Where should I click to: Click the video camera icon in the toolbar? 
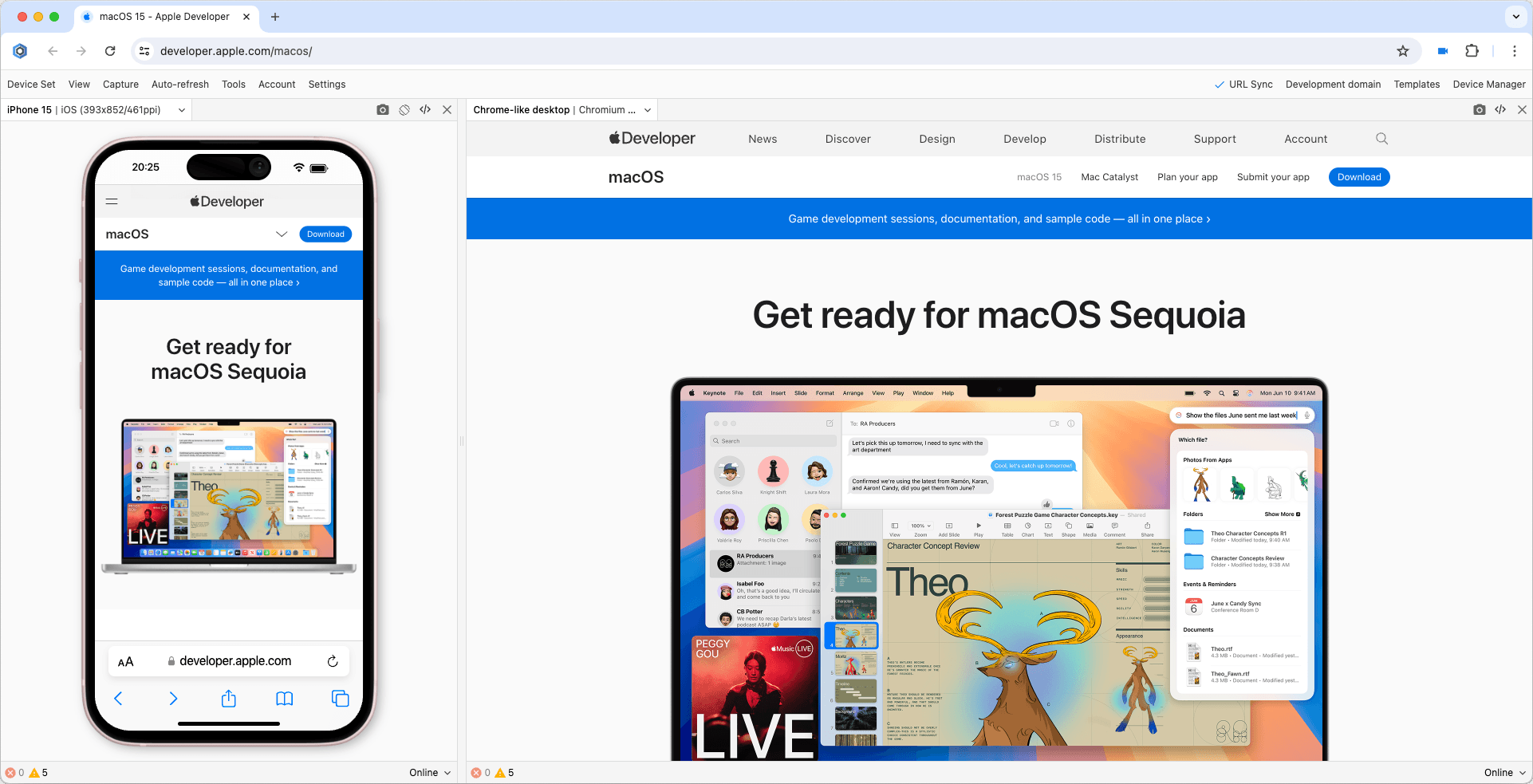click(x=1442, y=50)
